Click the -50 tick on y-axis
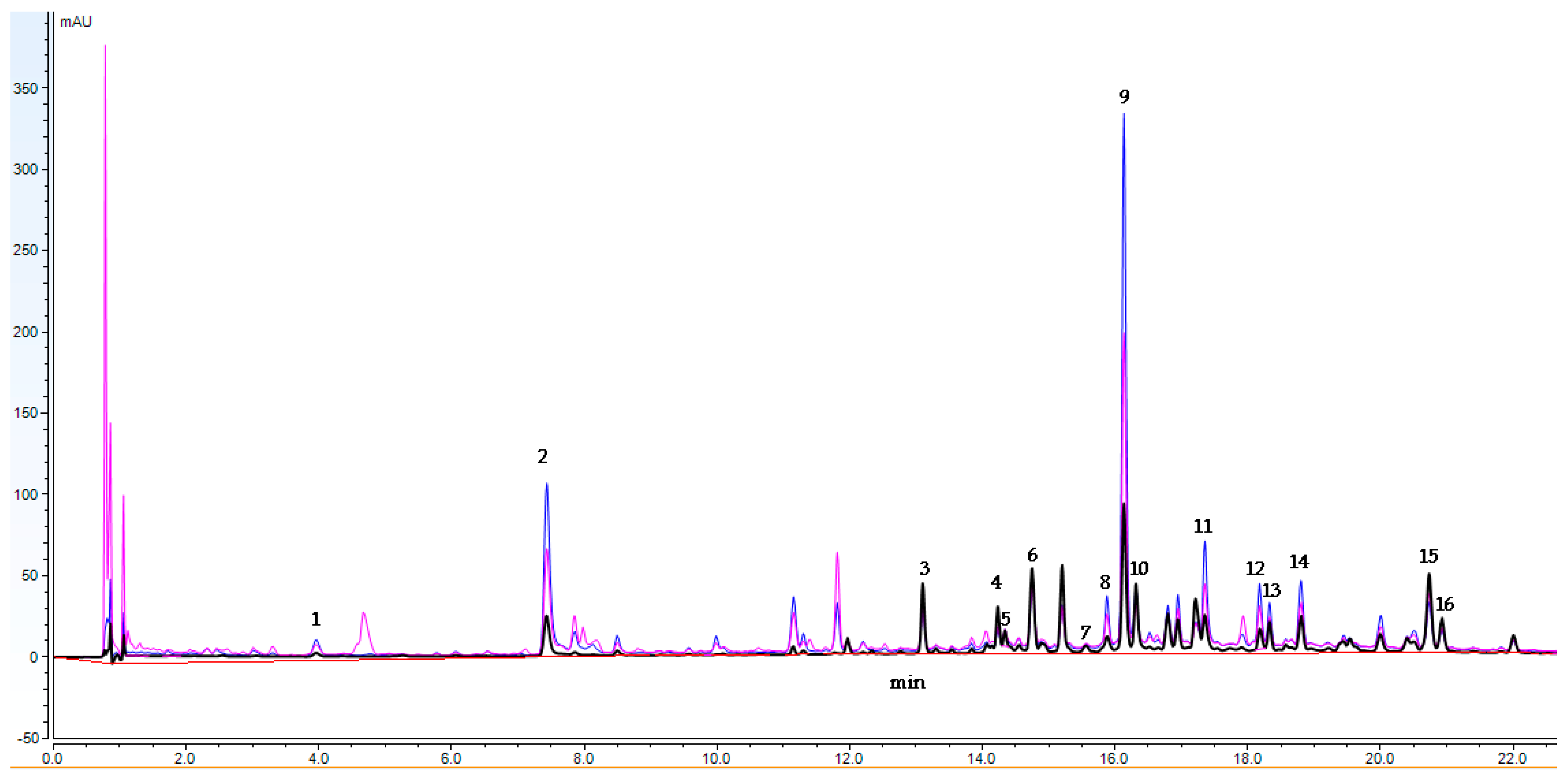This screenshot has height=781, width=1568. pos(28,738)
